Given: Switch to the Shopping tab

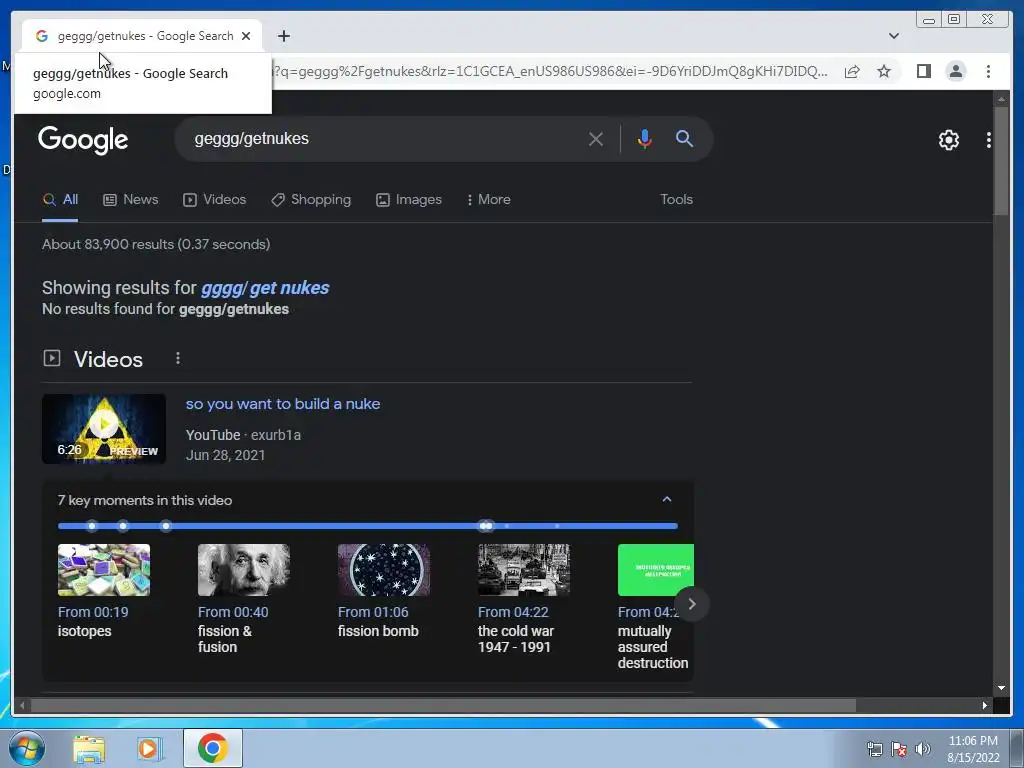Looking at the screenshot, I should (311, 200).
